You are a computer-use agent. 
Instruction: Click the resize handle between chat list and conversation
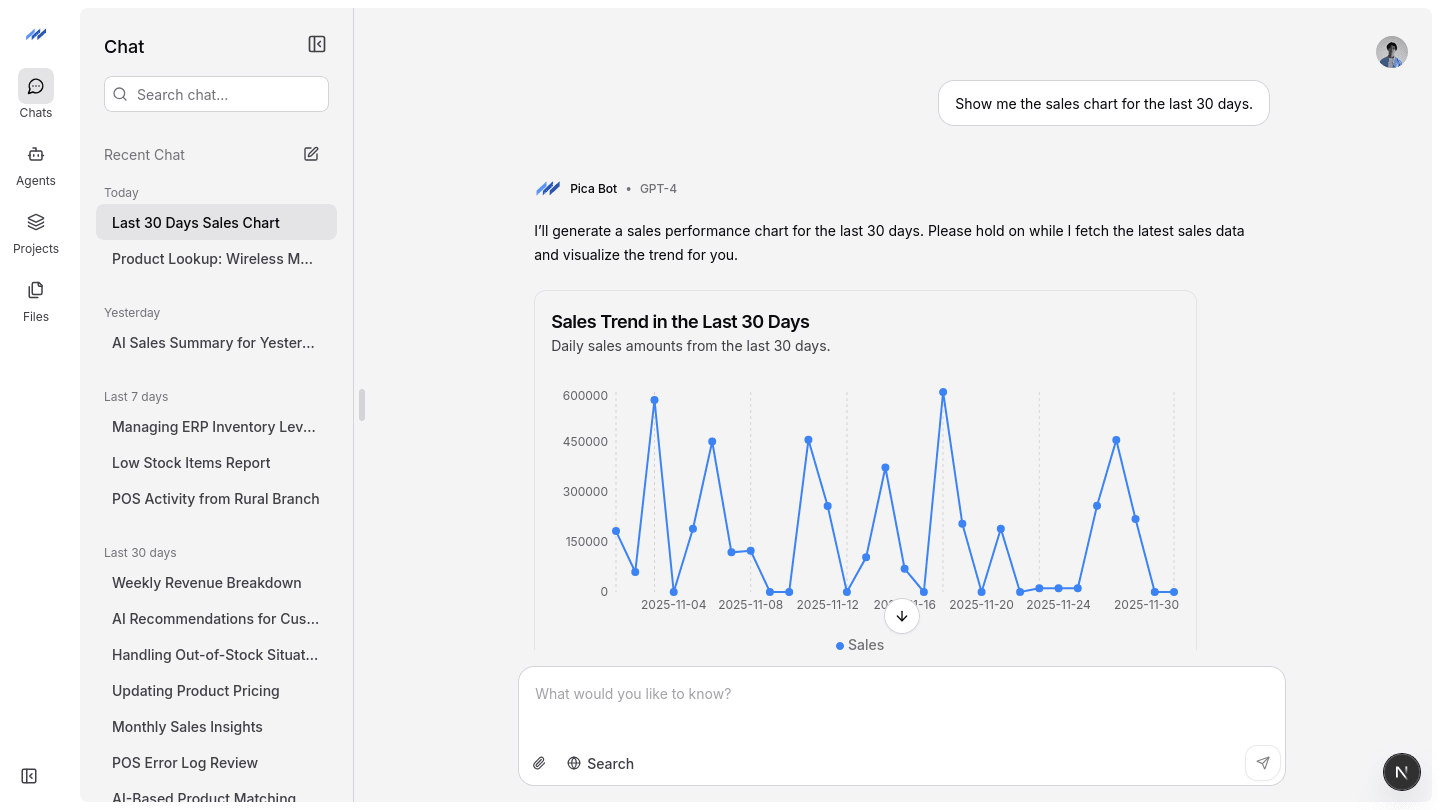click(362, 405)
